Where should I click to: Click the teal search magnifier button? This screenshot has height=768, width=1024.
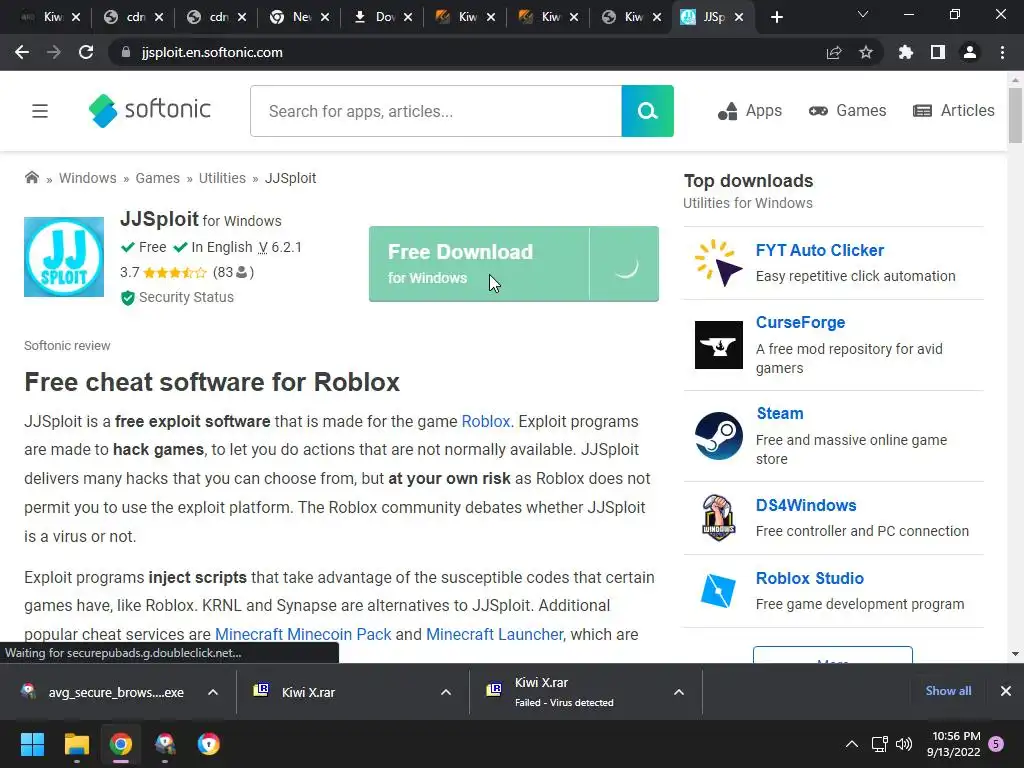[647, 111]
